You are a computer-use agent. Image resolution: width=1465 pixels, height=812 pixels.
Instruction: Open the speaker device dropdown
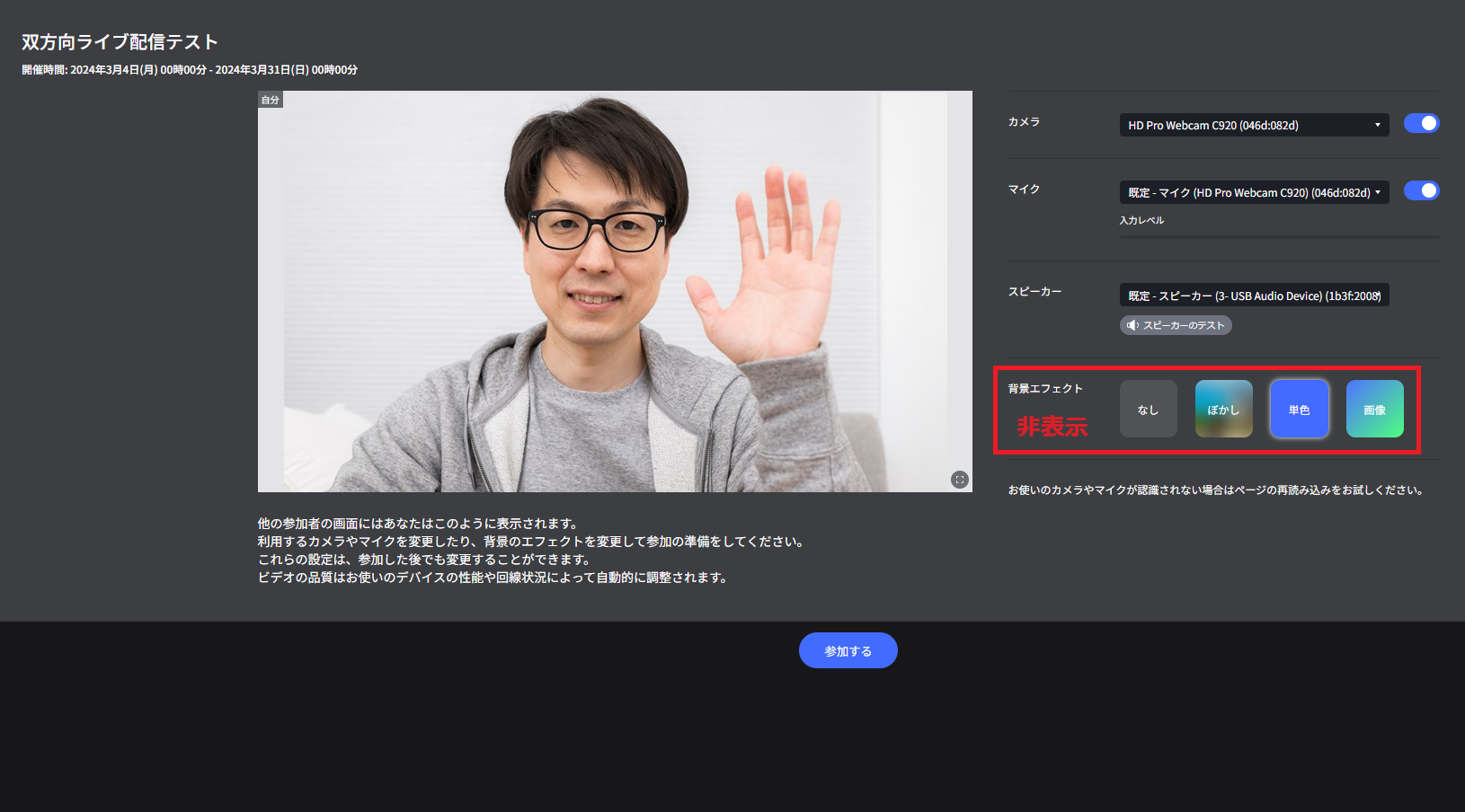pos(1254,296)
